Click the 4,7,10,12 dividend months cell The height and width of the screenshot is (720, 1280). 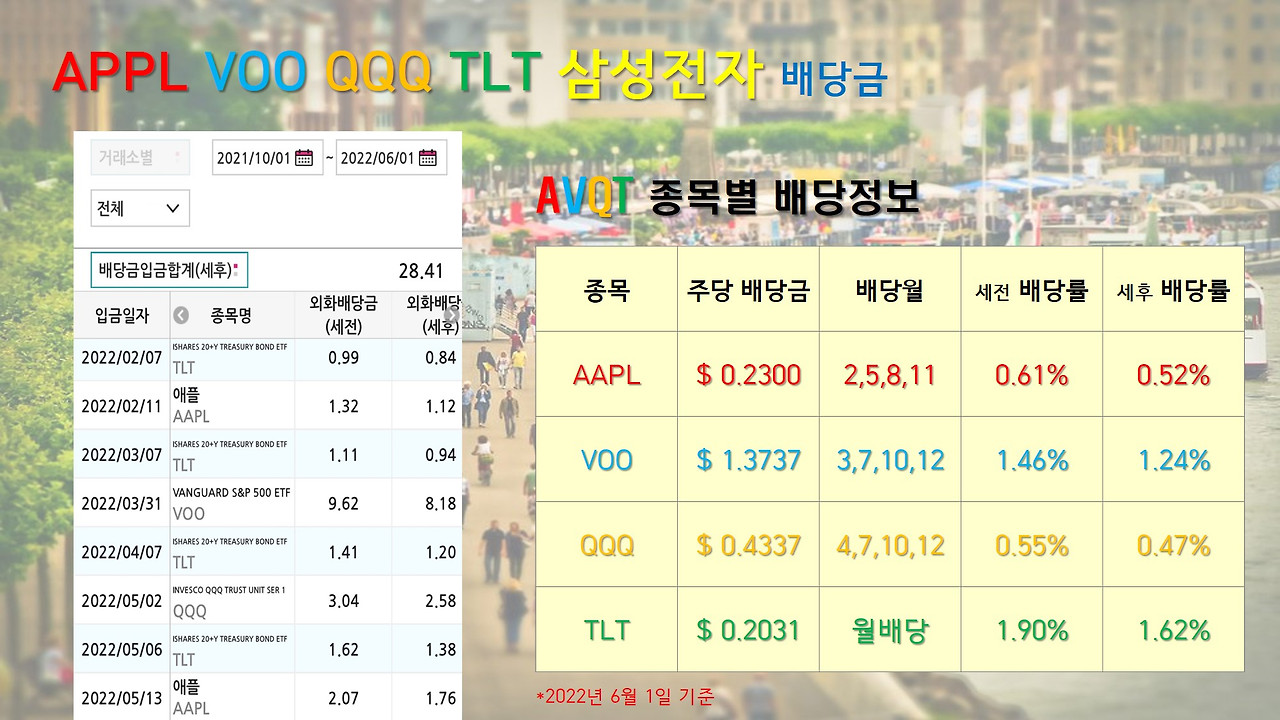tap(890, 545)
